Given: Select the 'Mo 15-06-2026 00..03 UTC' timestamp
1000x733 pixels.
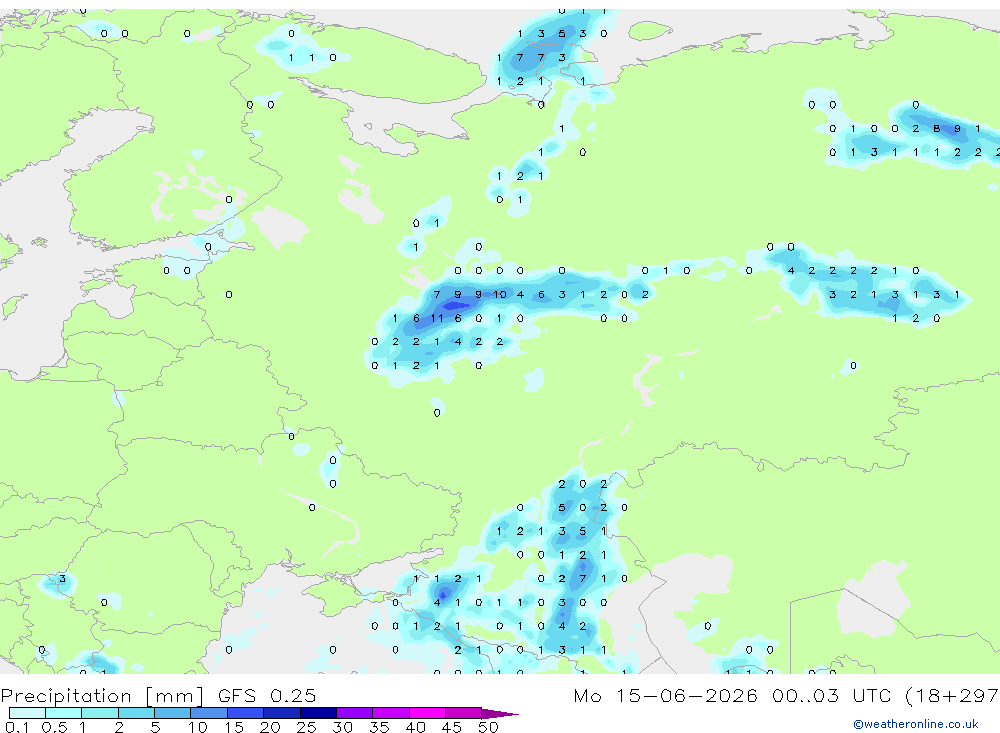Looking at the screenshot, I should [x=735, y=695].
